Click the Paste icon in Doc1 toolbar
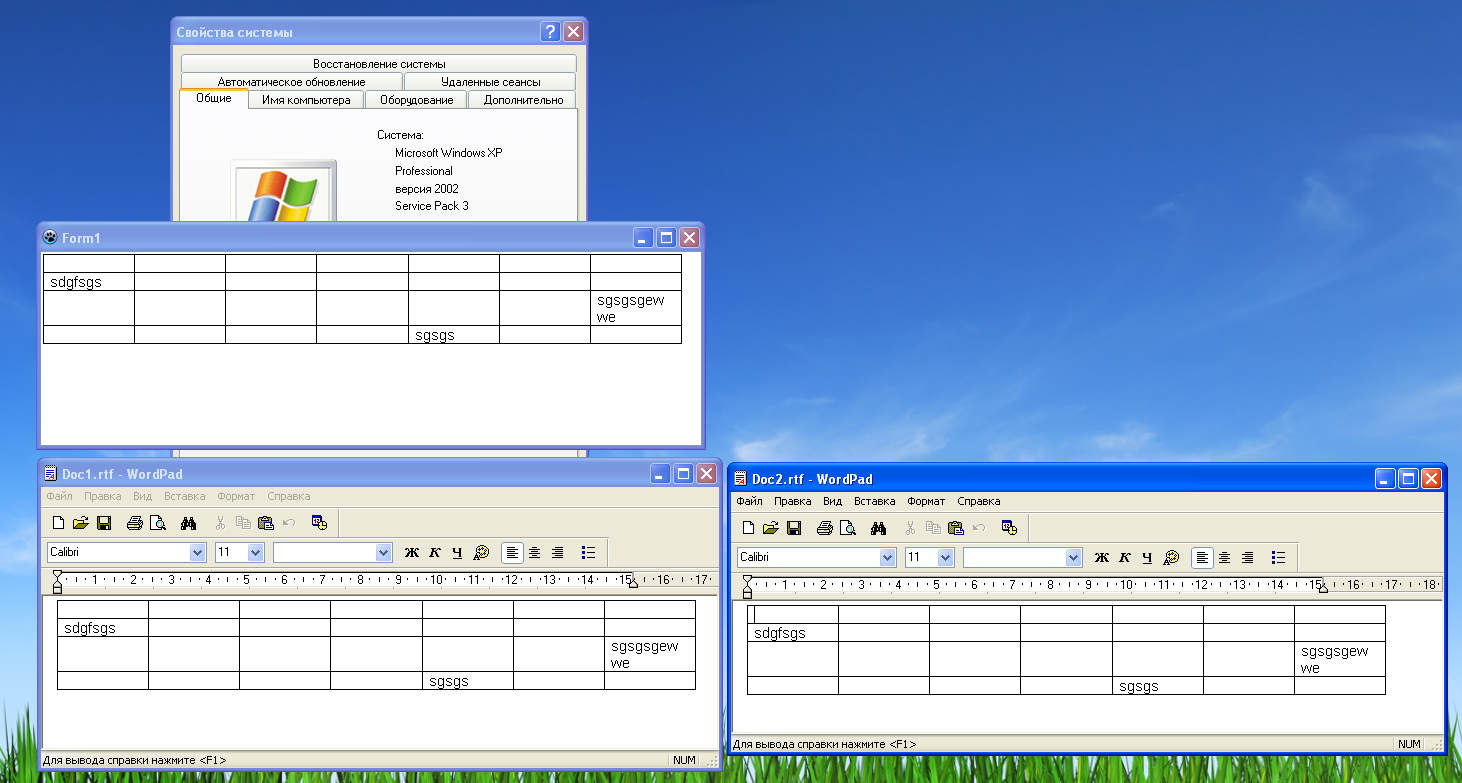 click(x=265, y=523)
